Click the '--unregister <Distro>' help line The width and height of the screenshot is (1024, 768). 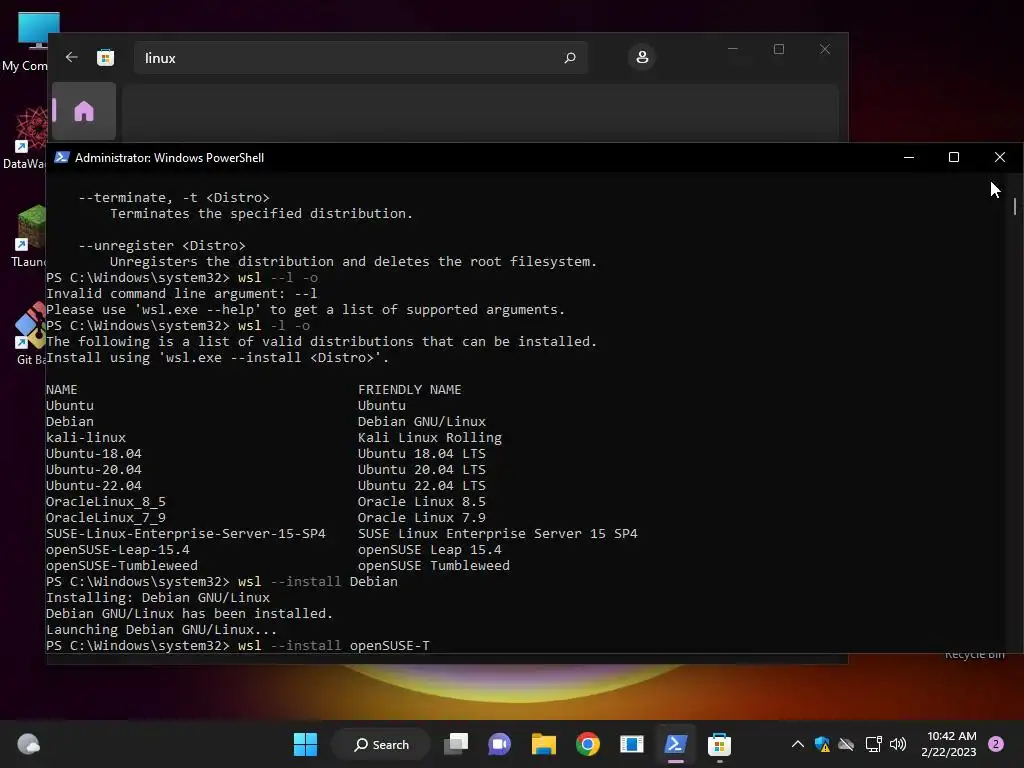point(162,246)
